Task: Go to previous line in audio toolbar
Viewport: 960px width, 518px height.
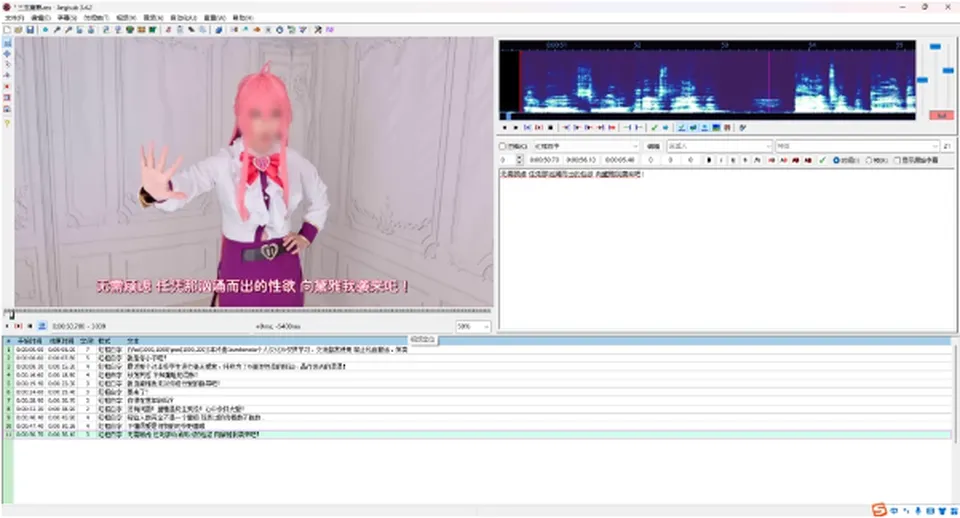Action: (504, 127)
